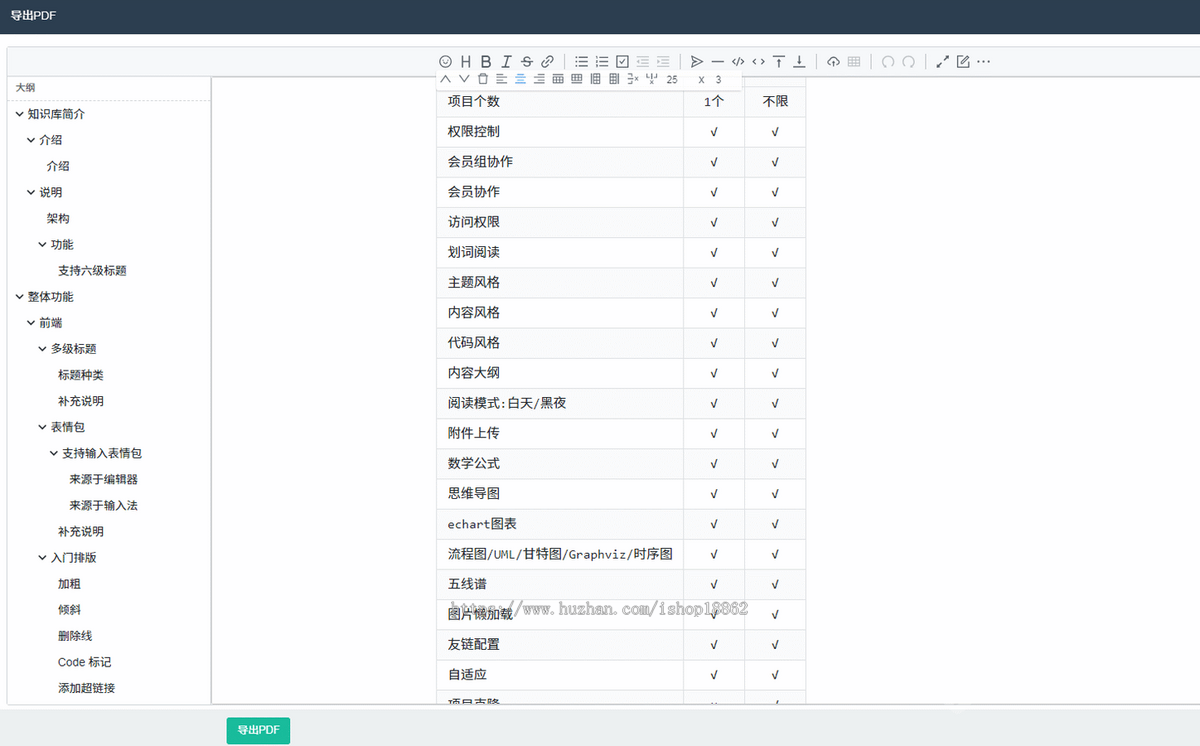Image resolution: width=1200 pixels, height=746 pixels.
Task: Open the emoji picker in editor toolbar
Action: (446, 61)
